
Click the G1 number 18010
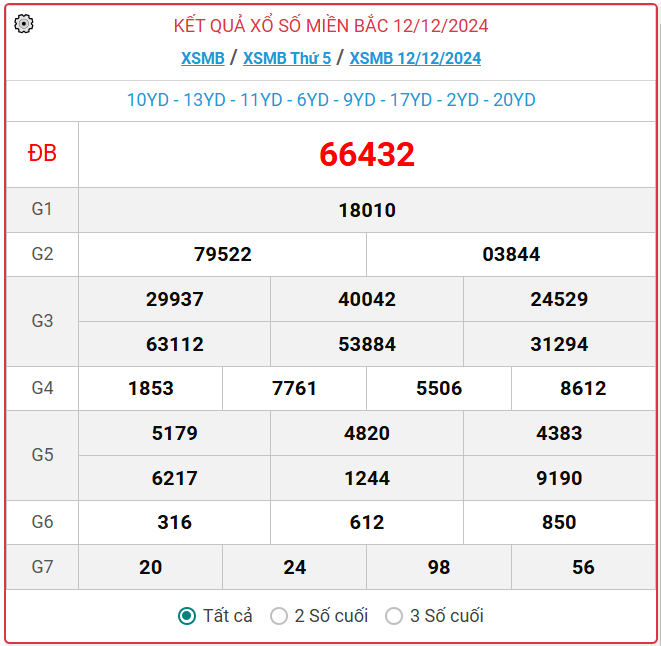(367, 210)
